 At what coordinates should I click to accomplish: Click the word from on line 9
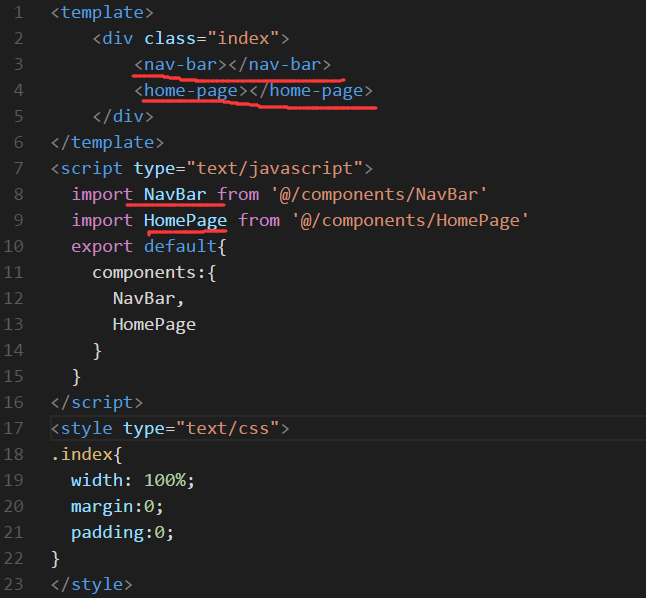[259, 220]
